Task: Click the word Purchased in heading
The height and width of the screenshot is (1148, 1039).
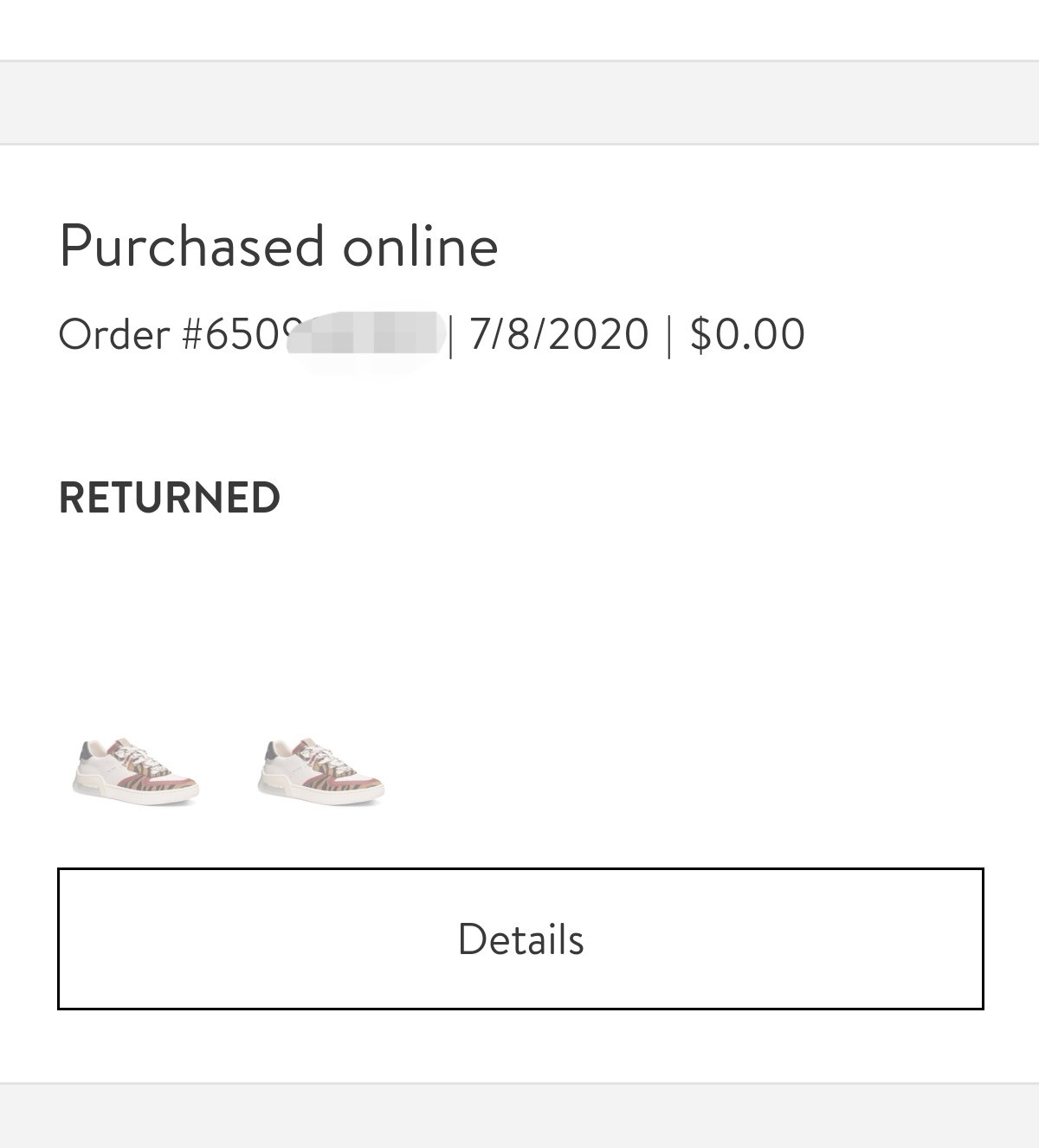Action: pyautogui.click(x=191, y=246)
